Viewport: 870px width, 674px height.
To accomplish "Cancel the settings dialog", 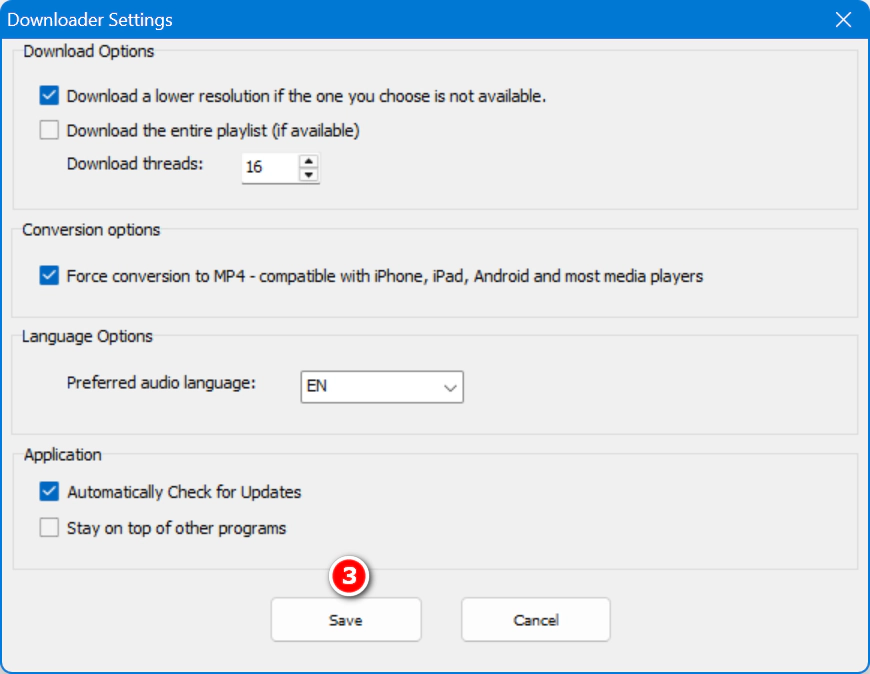I will click(x=535, y=620).
